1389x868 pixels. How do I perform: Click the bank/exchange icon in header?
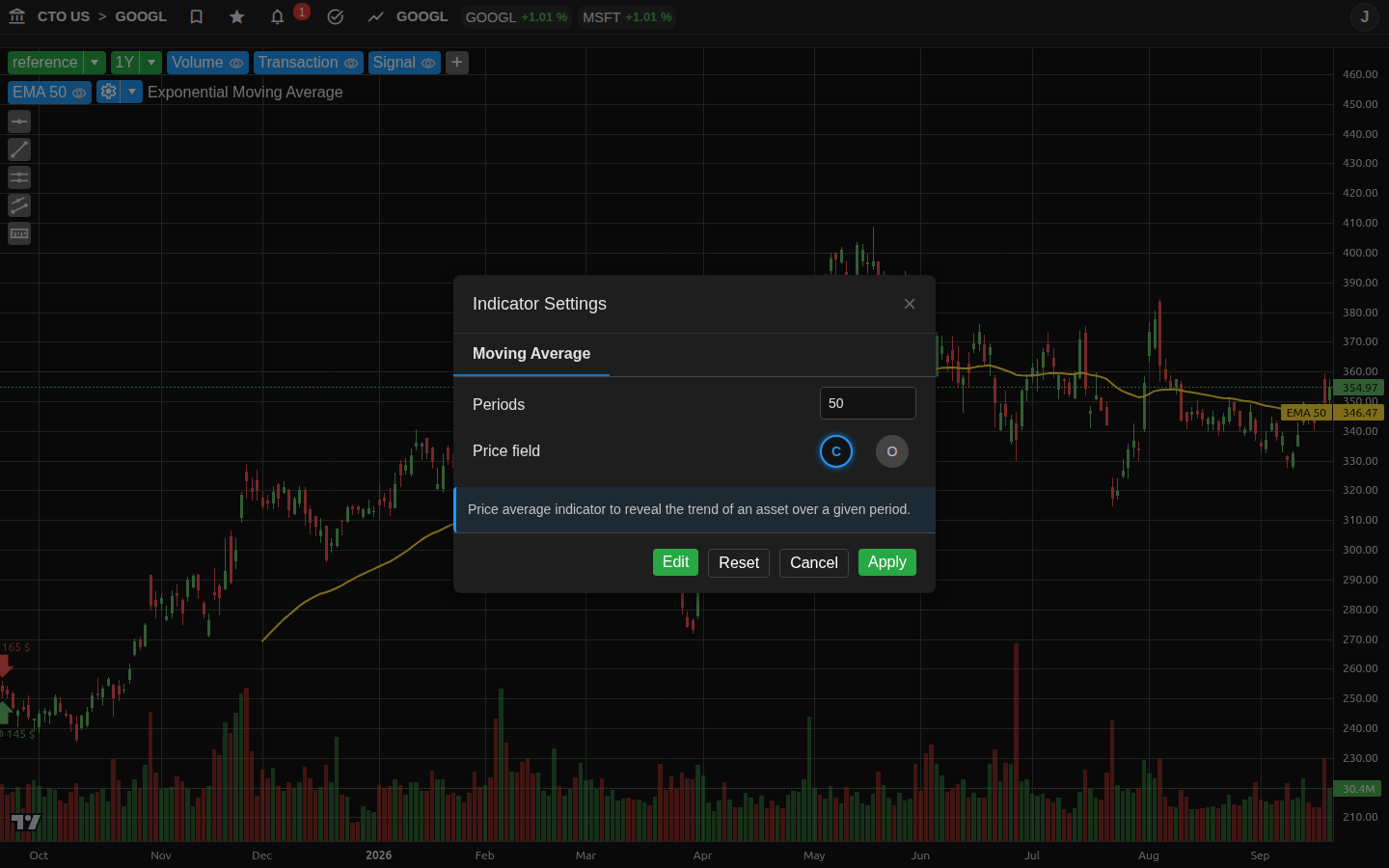coord(16,16)
